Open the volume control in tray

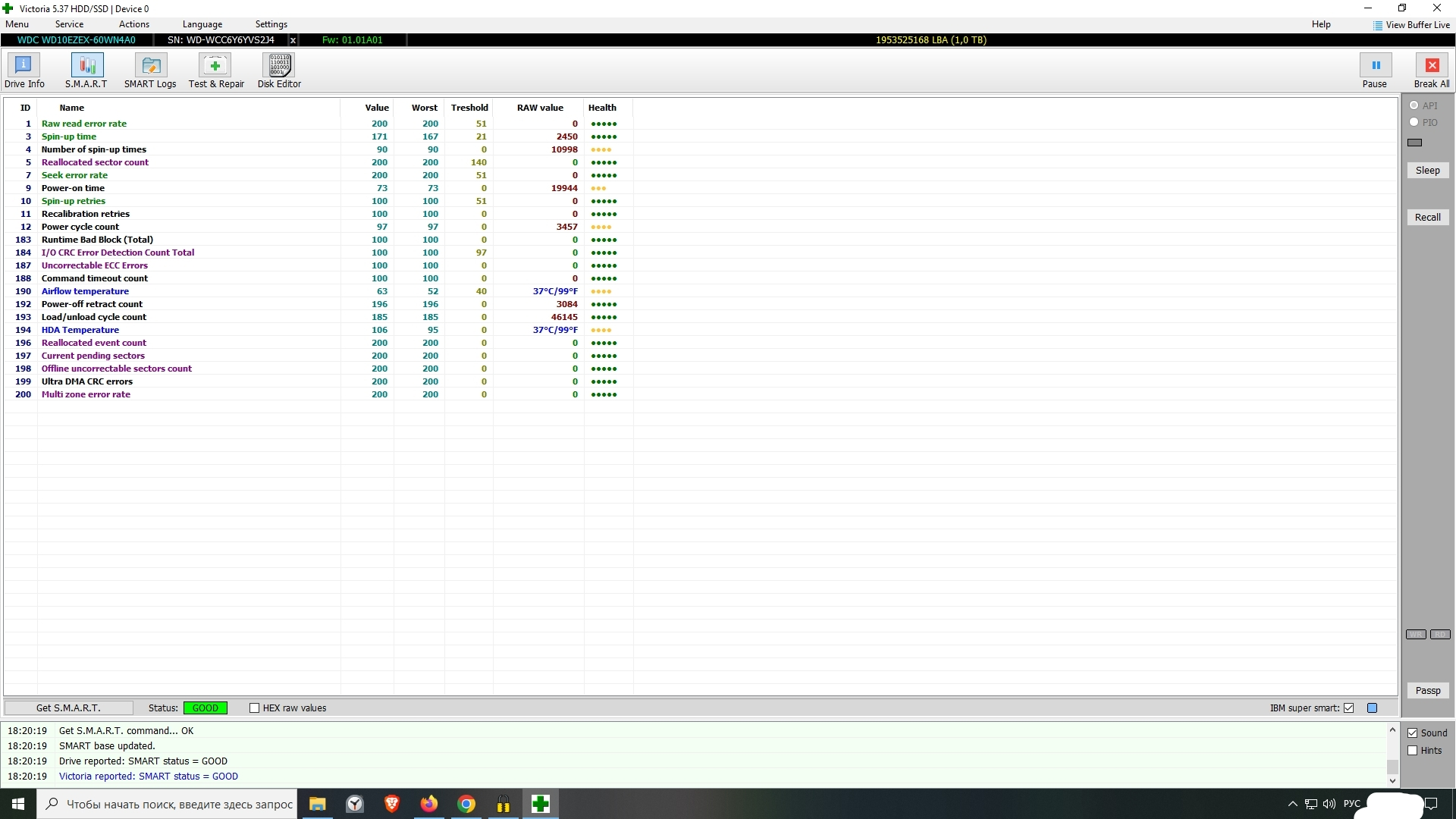click(1329, 804)
